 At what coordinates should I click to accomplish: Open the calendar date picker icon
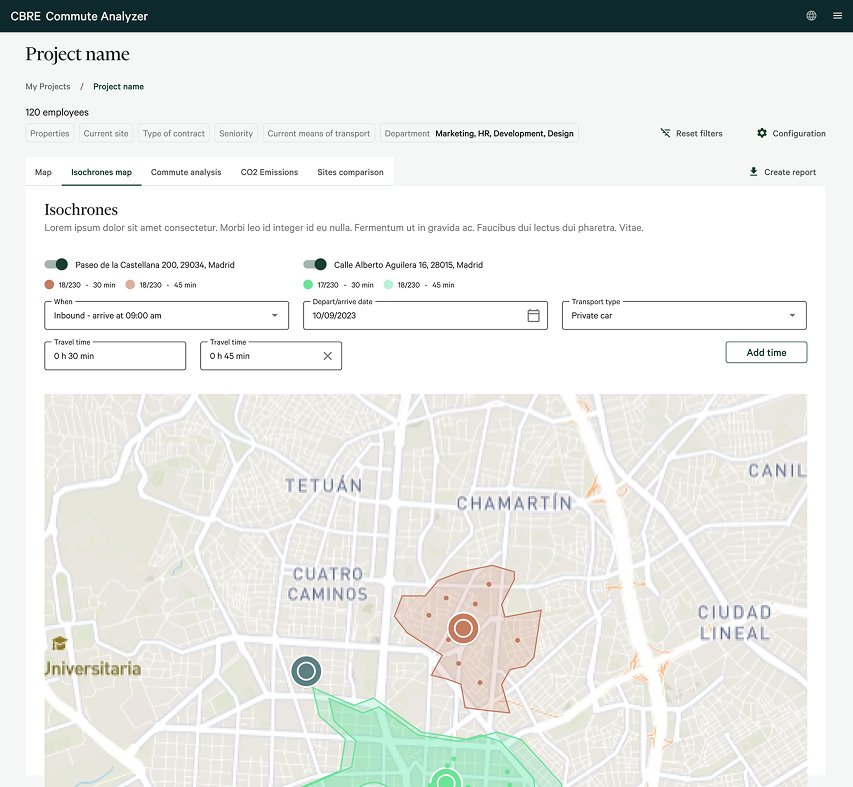(x=534, y=315)
